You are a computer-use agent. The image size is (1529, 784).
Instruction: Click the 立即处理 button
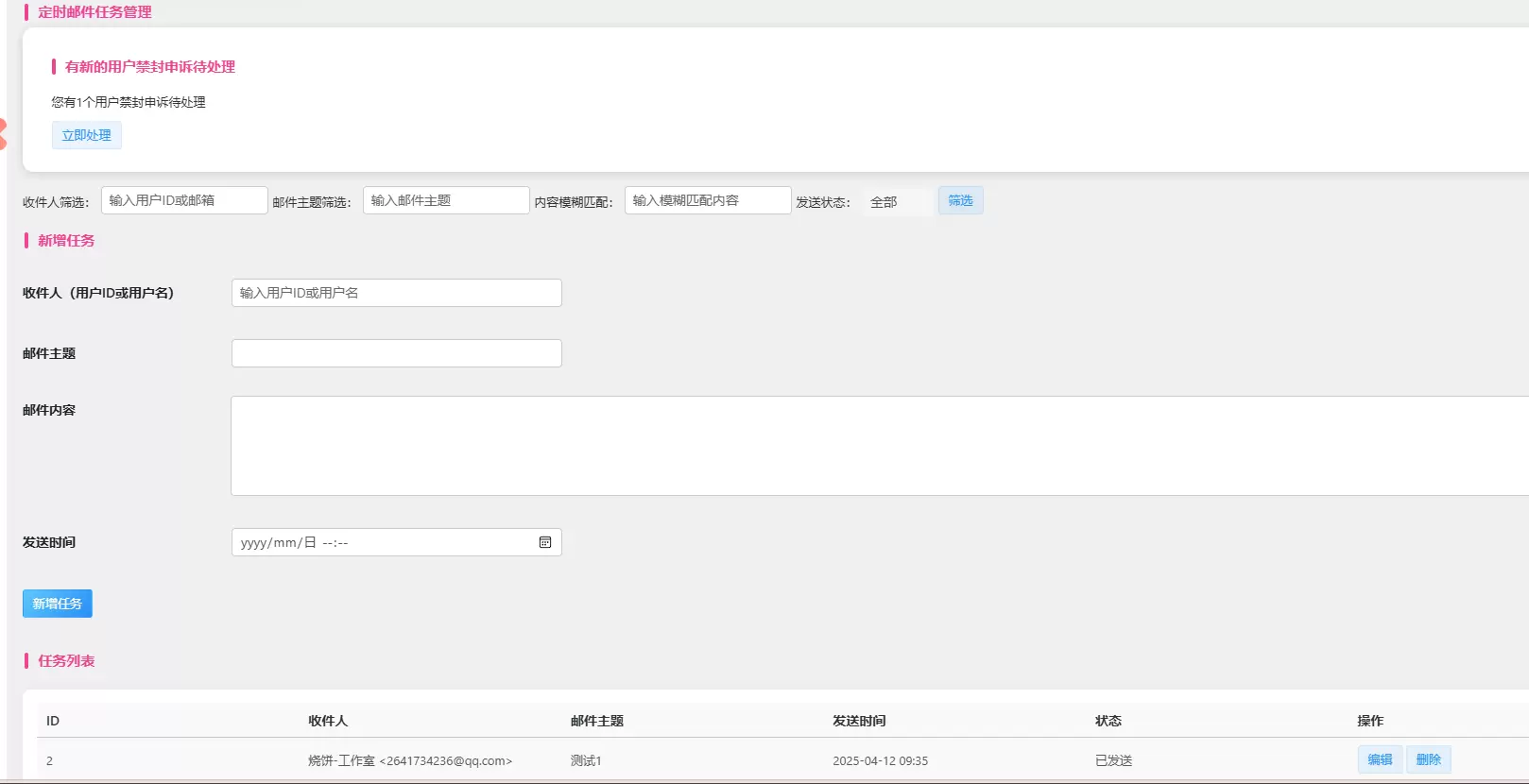(x=86, y=135)
